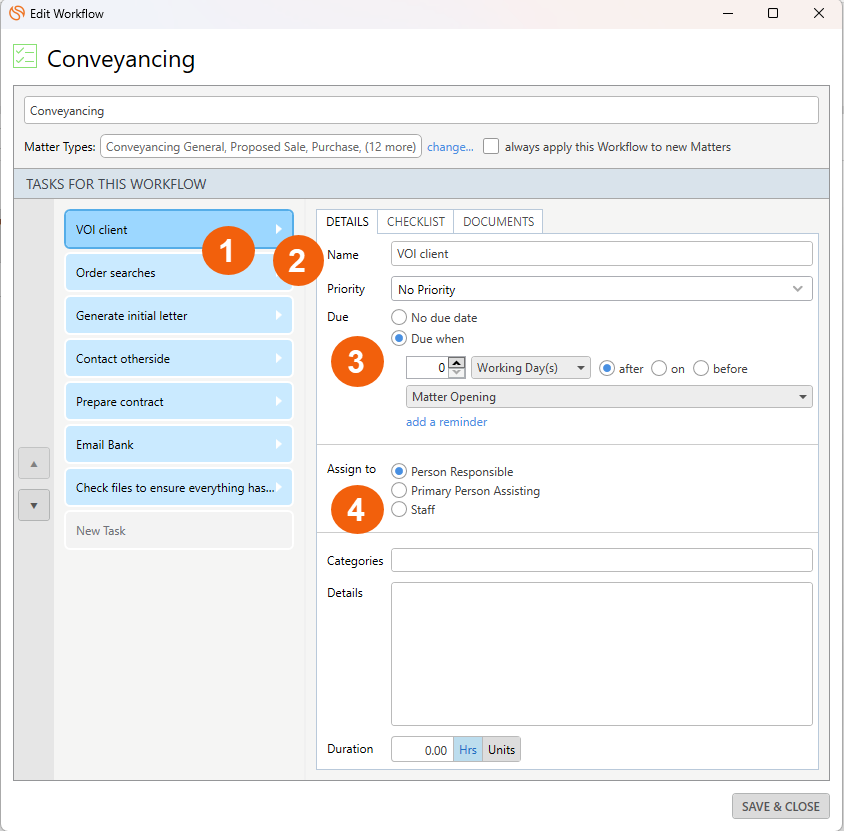Assign task to Primary Person Assisting
The width and height of the screenshot is (844, 831).
(x=399, y=491)
